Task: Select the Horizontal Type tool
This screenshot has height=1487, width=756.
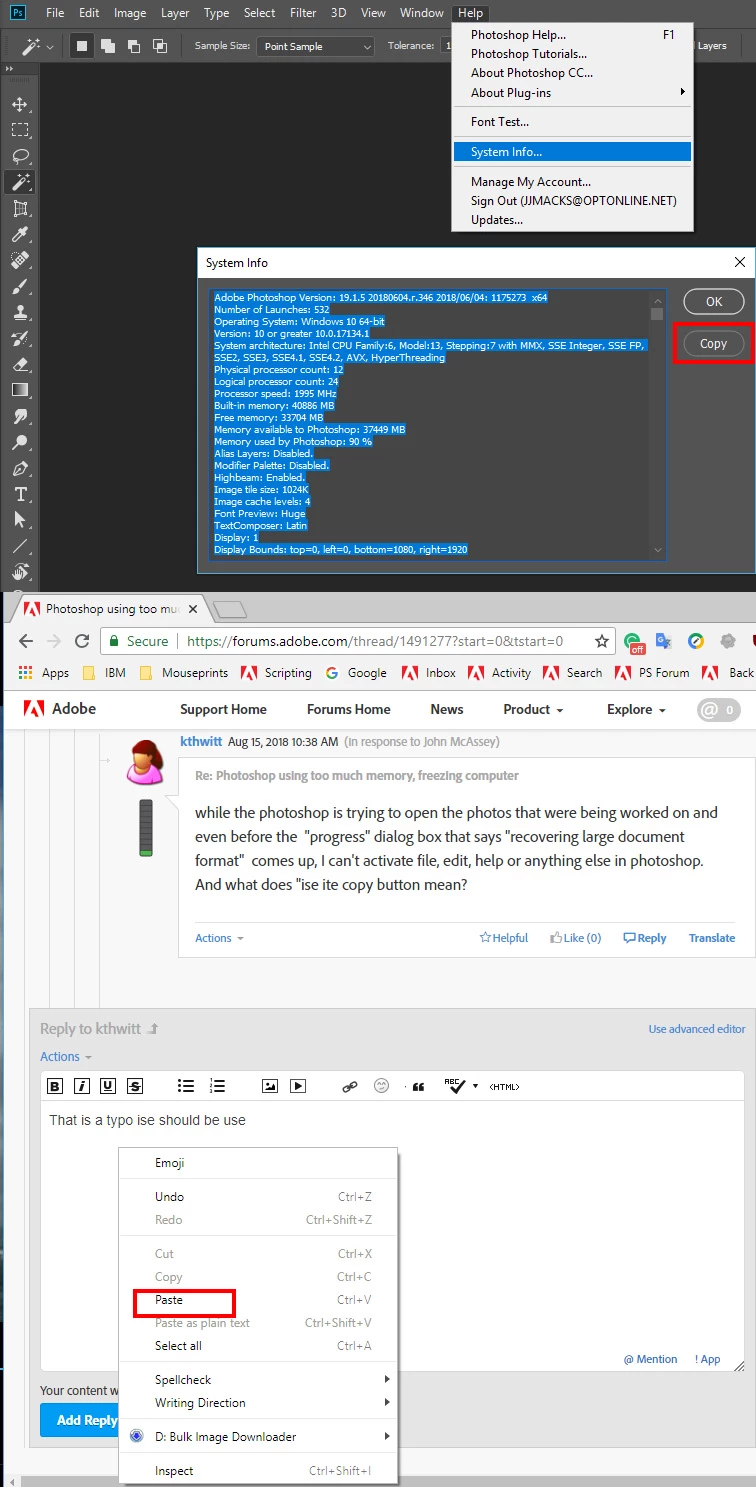Action: [x=20, y=495]
